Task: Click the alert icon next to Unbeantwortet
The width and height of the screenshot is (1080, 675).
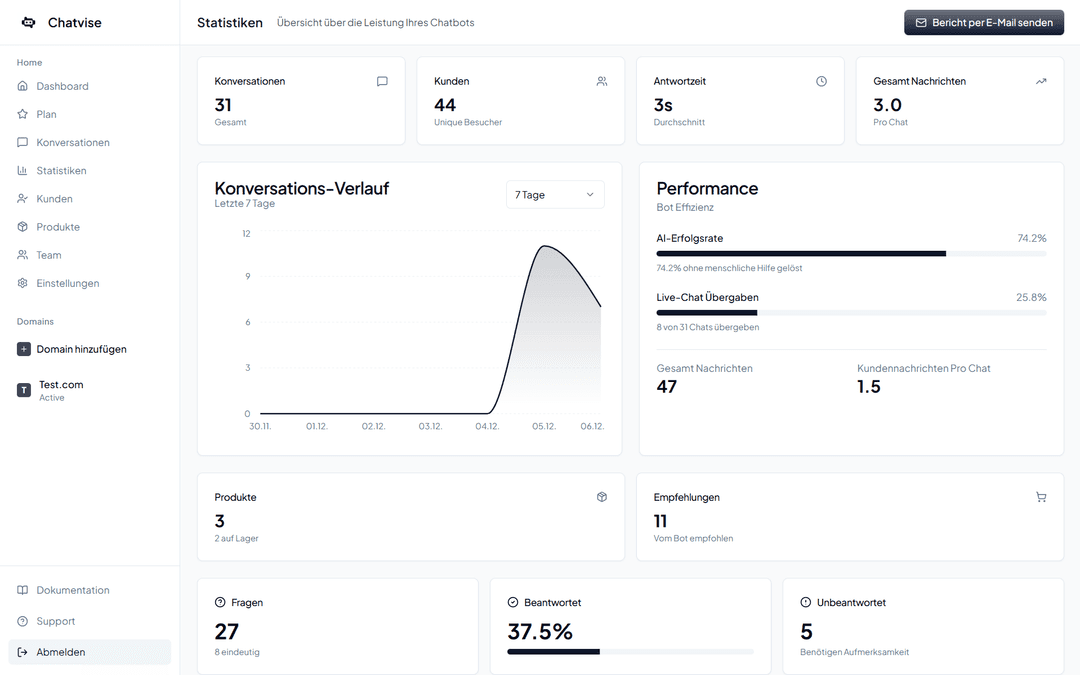Action: 806,603
